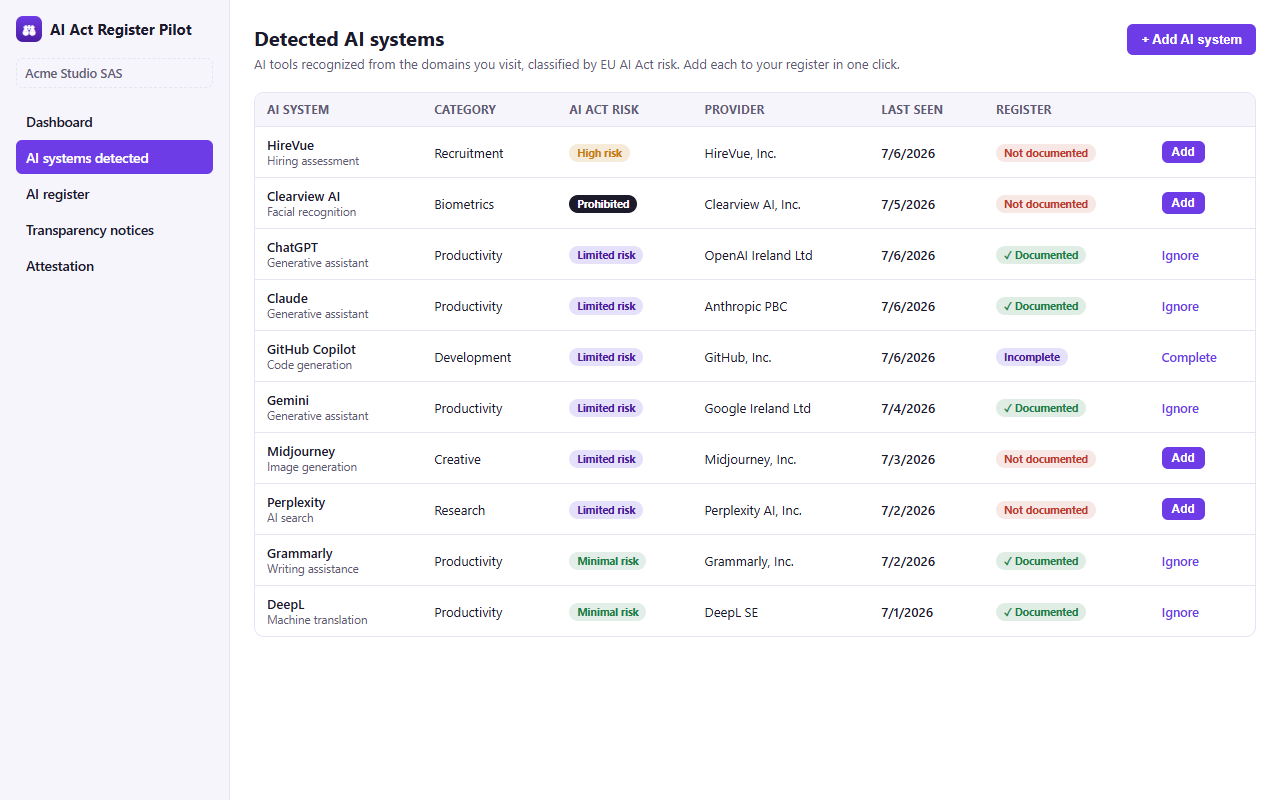Click the High risk badge for HireVue
Image resolution: width=1280 pixels, height=800 pixels.
pyautogui.click(x=599, y=153)
